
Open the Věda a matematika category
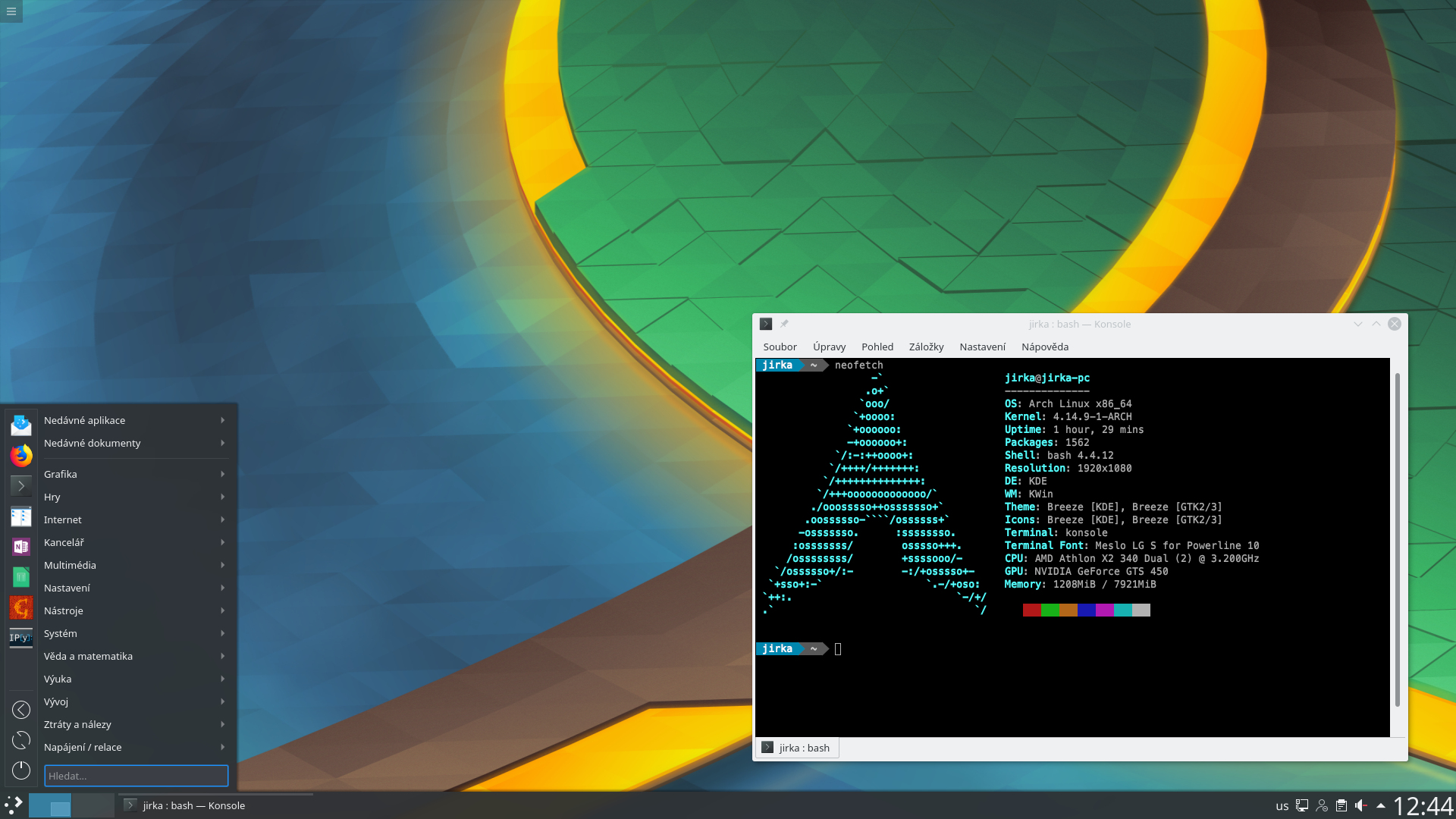[x=136, y=656]
